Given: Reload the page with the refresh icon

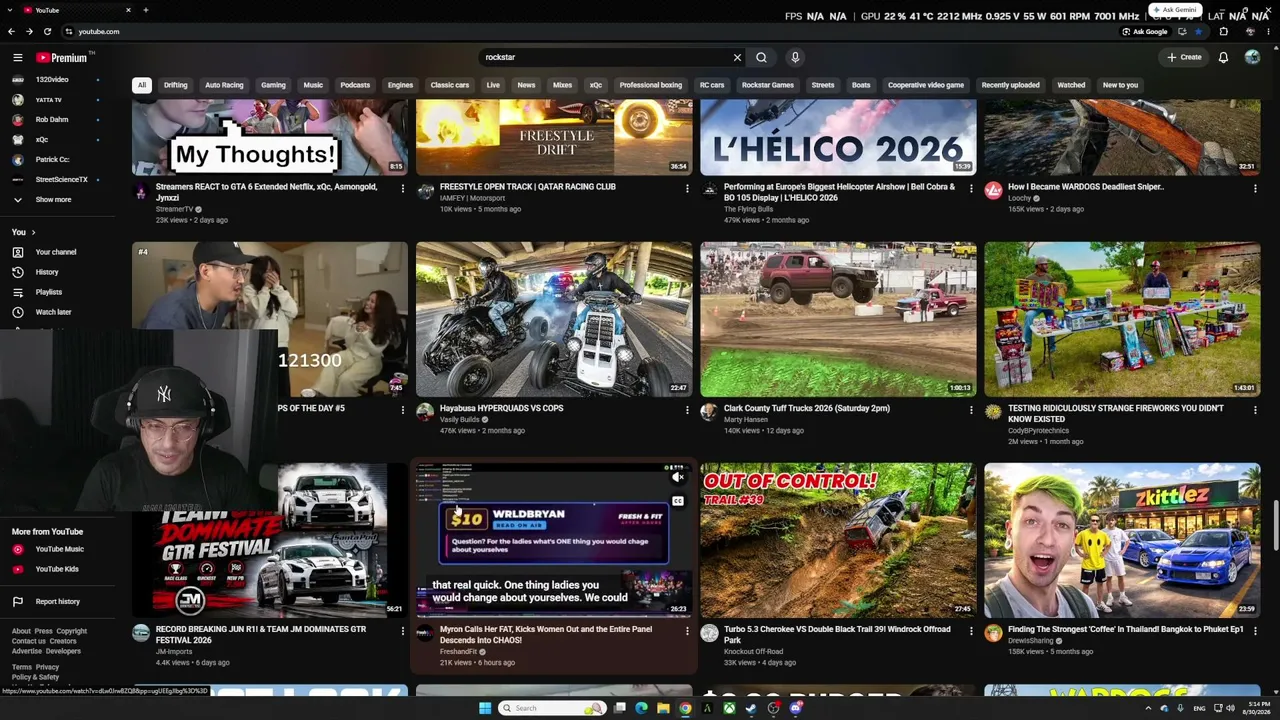Looking at the screenshot, I should tap(47, 32).
